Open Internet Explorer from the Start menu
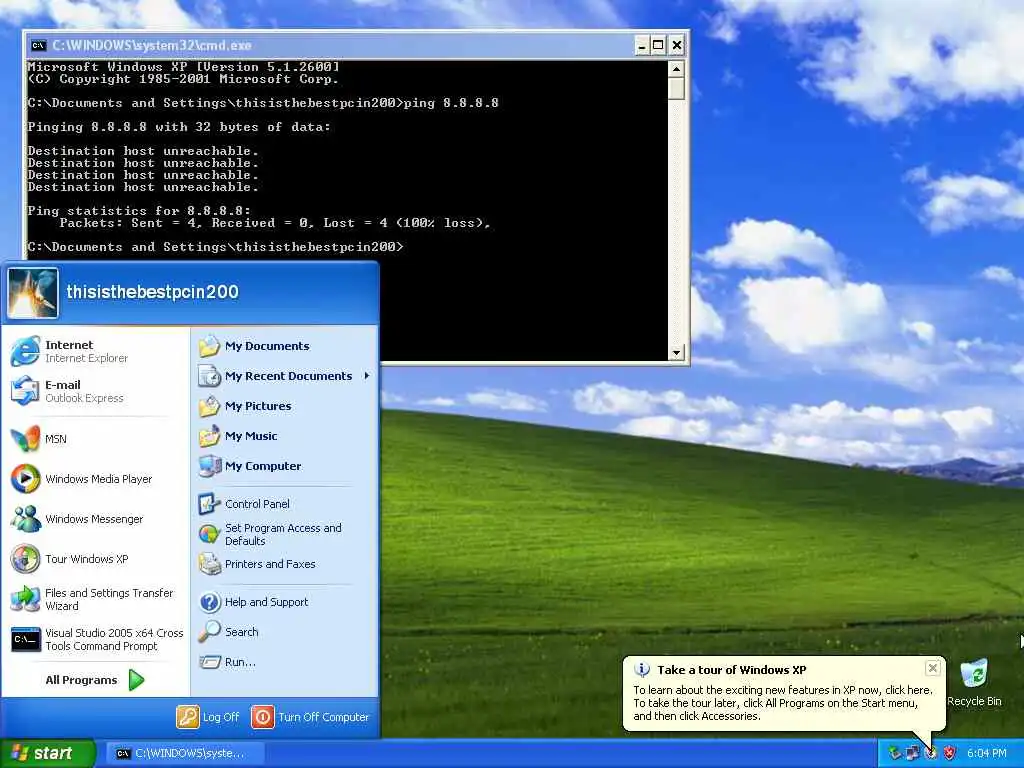Screen dimensions: 1024x768 [95, 351]
